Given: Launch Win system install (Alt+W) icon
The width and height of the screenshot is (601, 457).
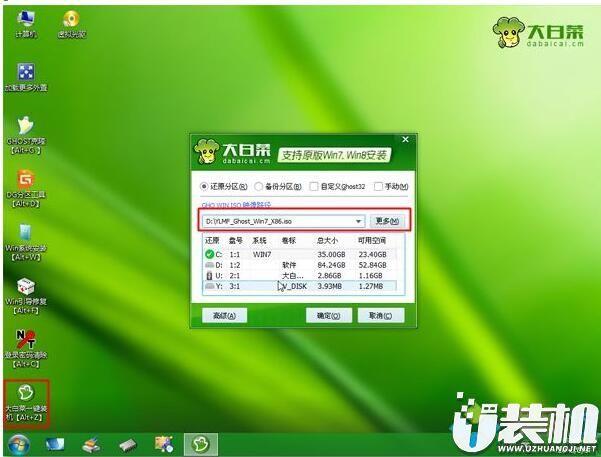Looking at the screenshot, I should [26, 242].
